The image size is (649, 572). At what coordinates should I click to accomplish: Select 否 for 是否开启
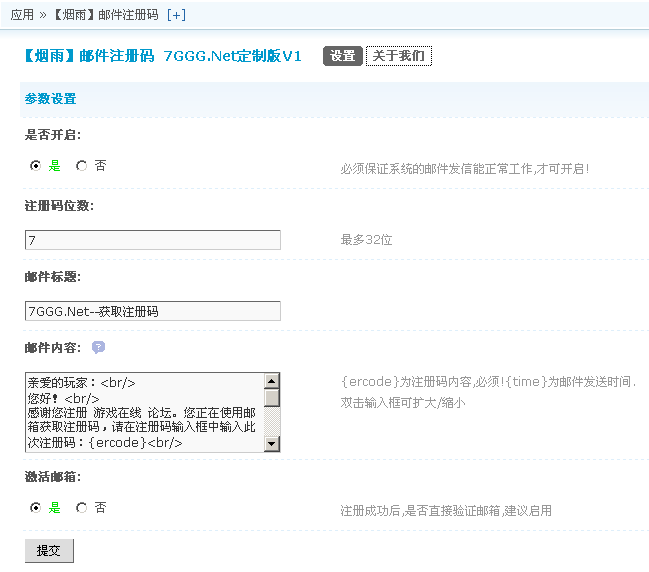click(x=82, y=166)
